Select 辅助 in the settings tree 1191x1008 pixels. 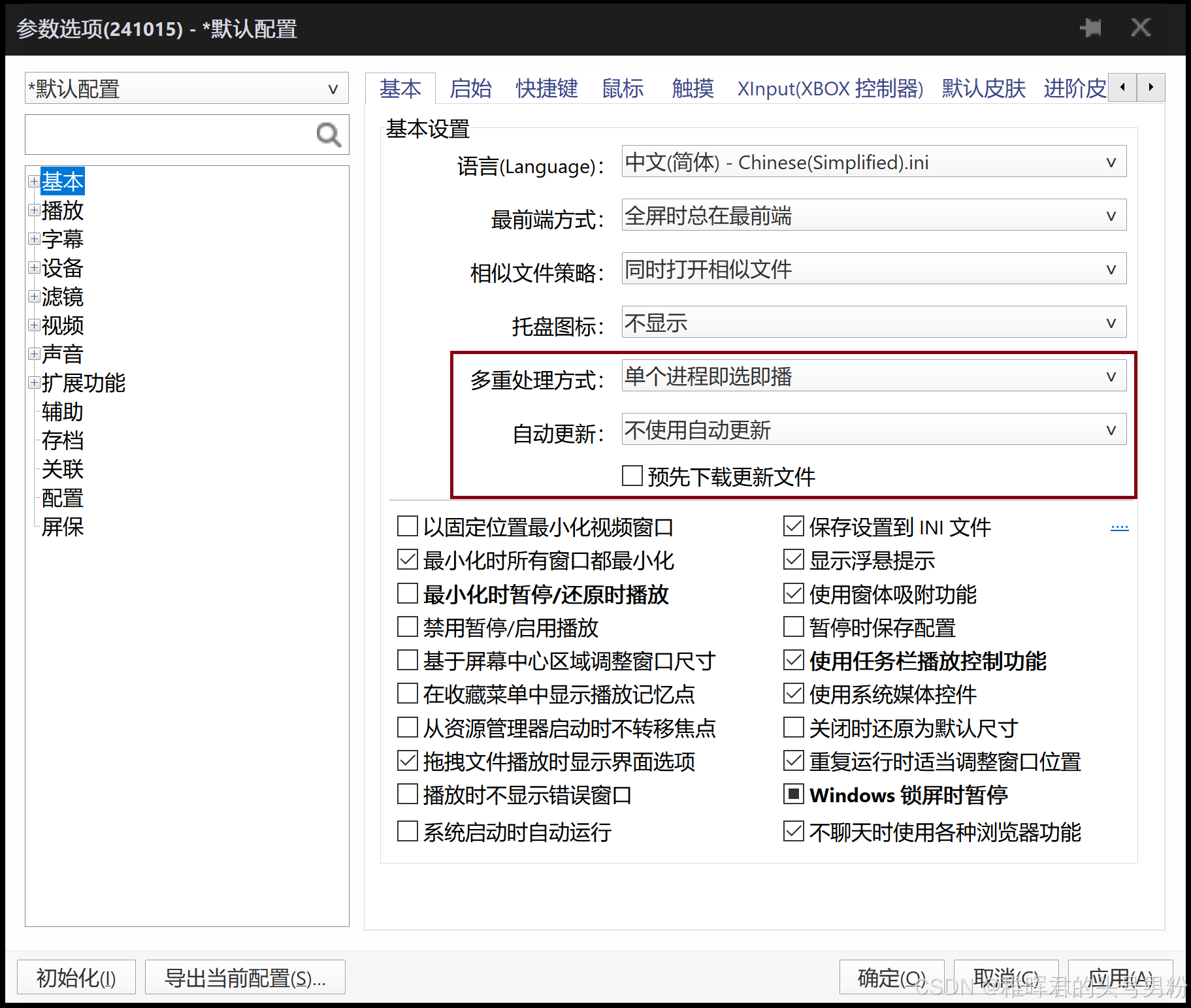coord(63,412)
